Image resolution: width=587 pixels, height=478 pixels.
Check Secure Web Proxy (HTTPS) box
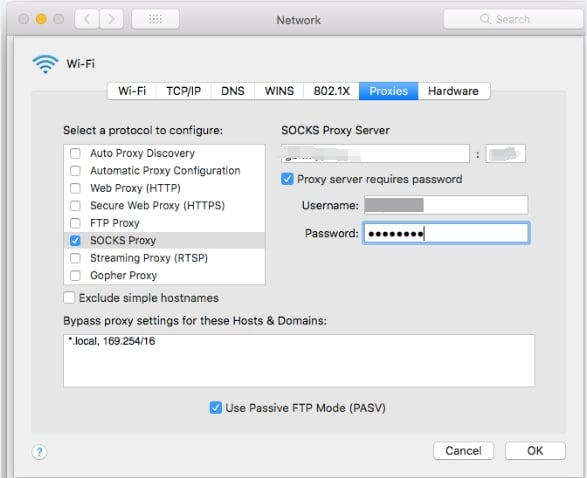75,205
